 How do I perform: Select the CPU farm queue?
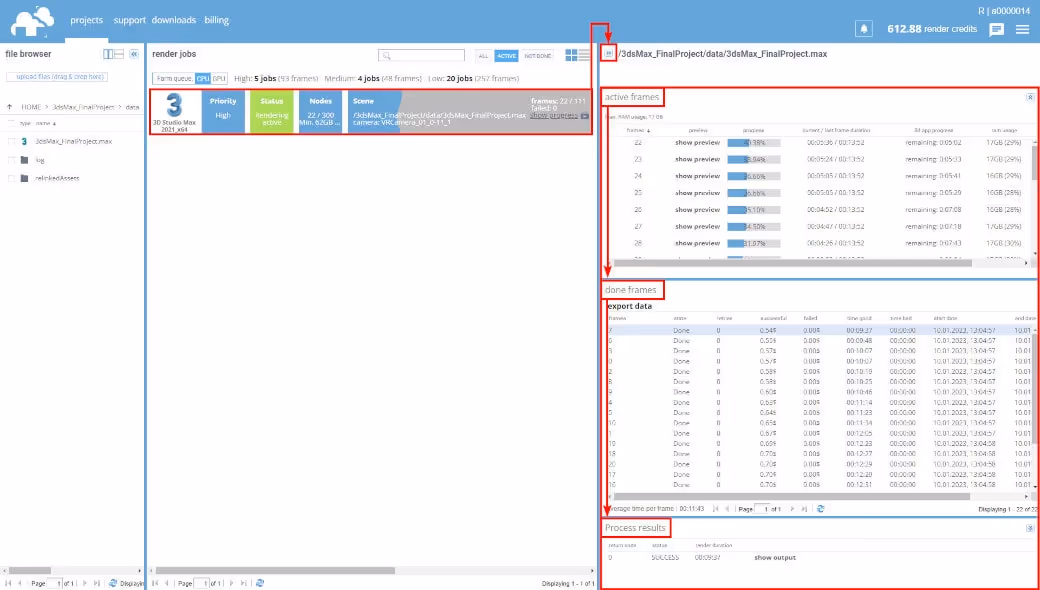coord(202,78)
